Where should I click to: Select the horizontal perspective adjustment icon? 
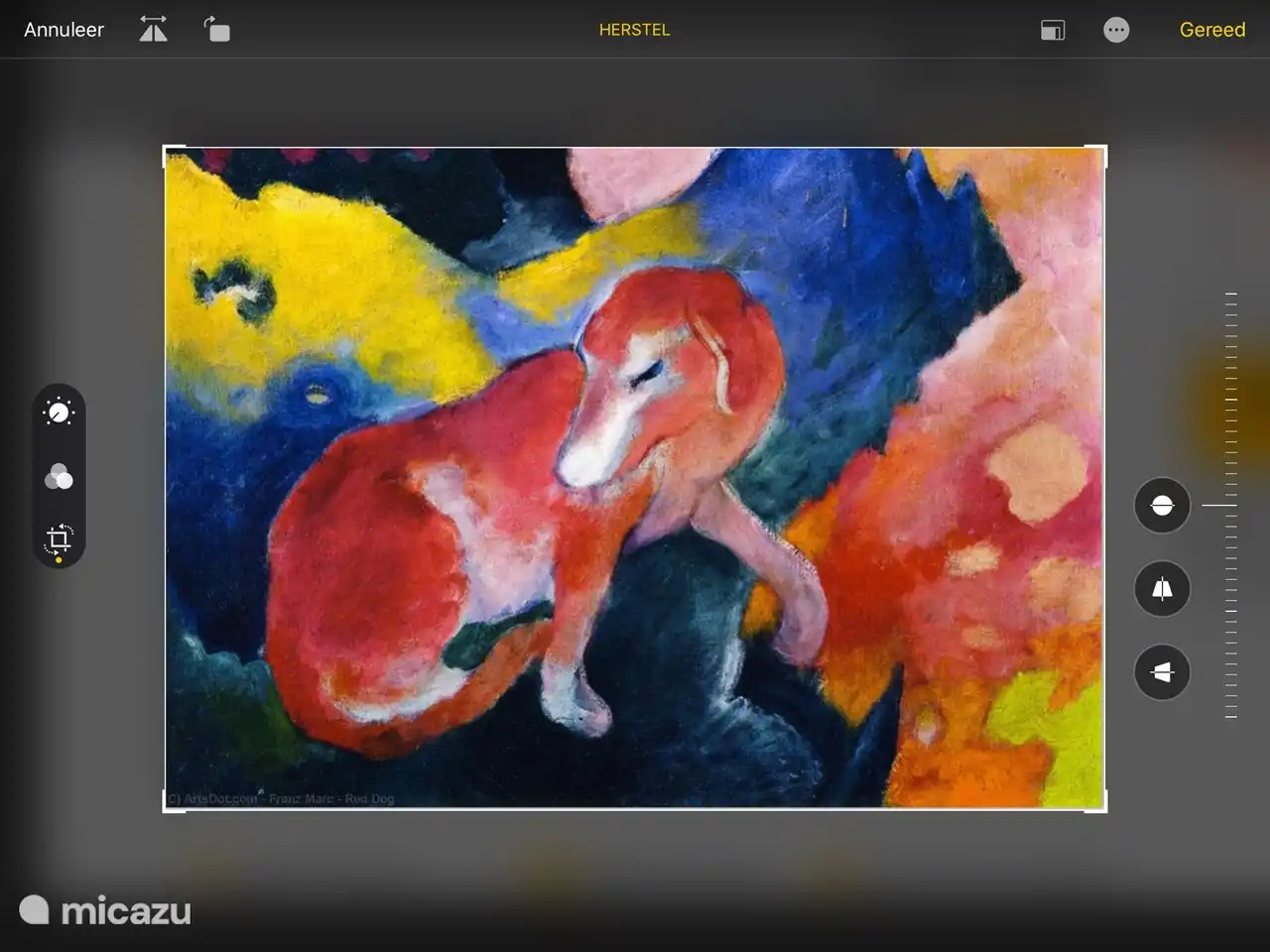[1162, 672]
